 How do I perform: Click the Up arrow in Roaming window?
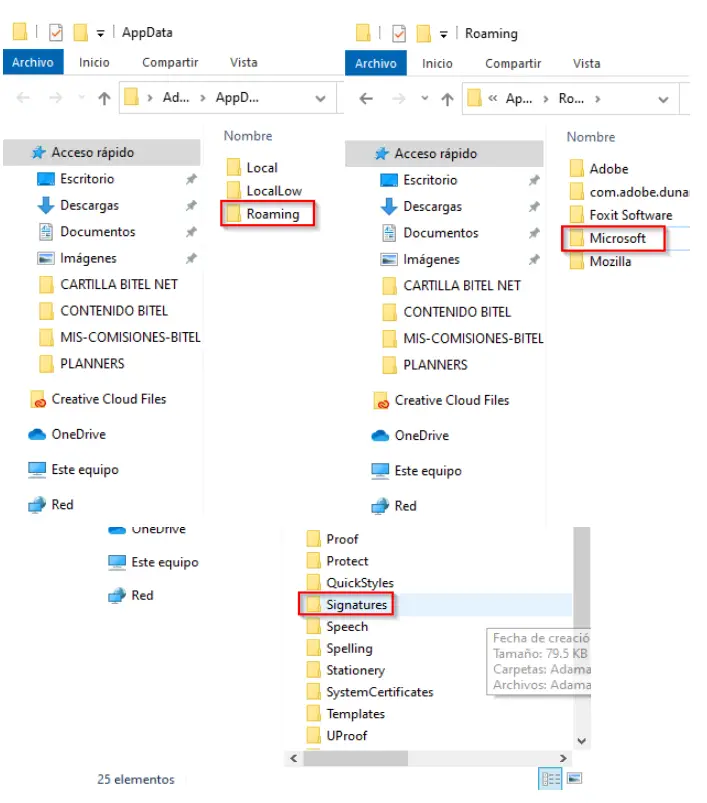coord(447,99)
